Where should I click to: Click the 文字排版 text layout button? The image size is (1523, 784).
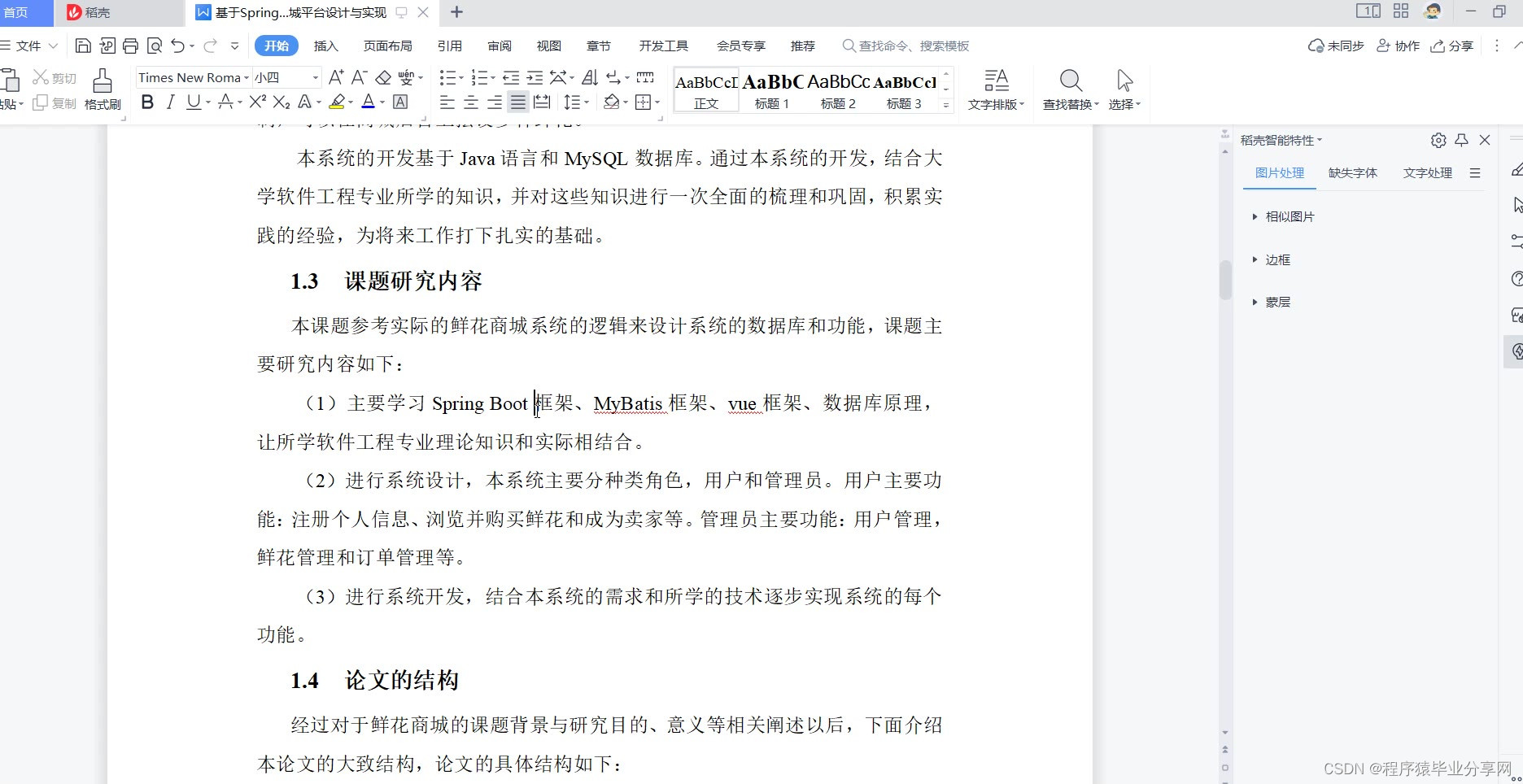[x=996, y=89]
